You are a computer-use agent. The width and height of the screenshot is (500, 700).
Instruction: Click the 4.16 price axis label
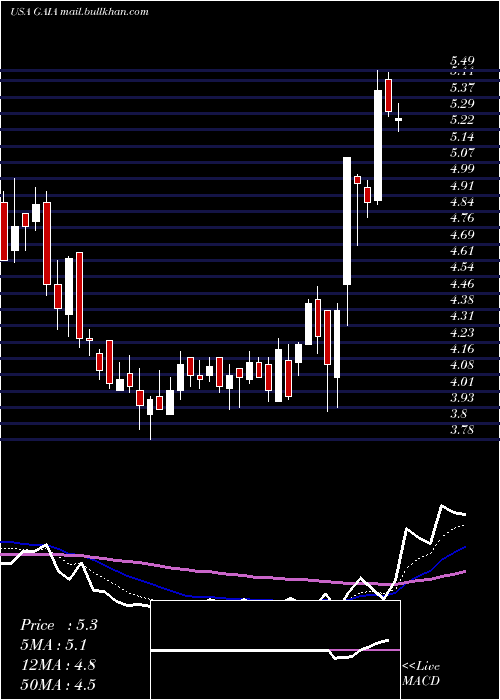[462, 349]
